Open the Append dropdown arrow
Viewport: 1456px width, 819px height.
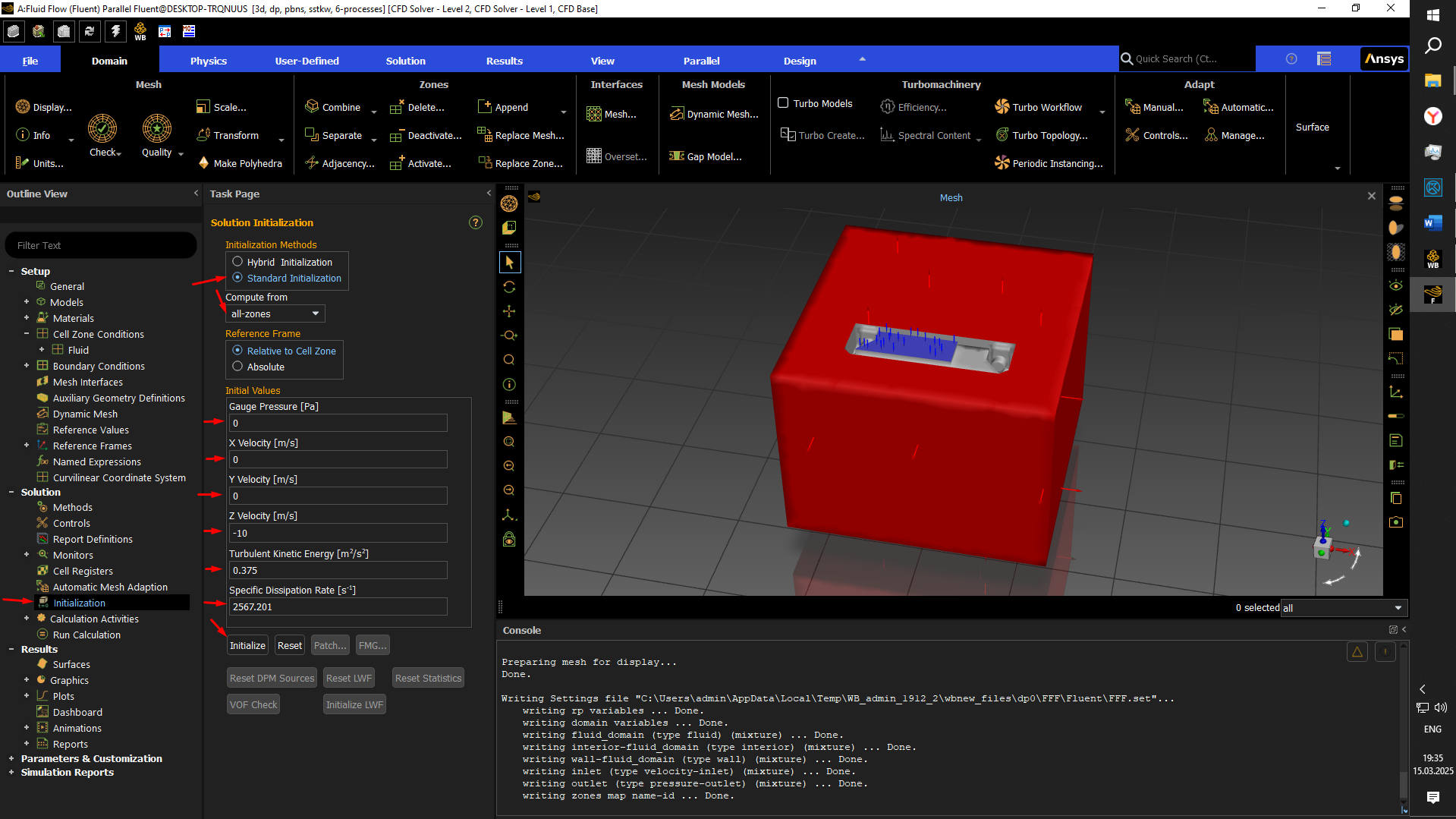(564, 112)
